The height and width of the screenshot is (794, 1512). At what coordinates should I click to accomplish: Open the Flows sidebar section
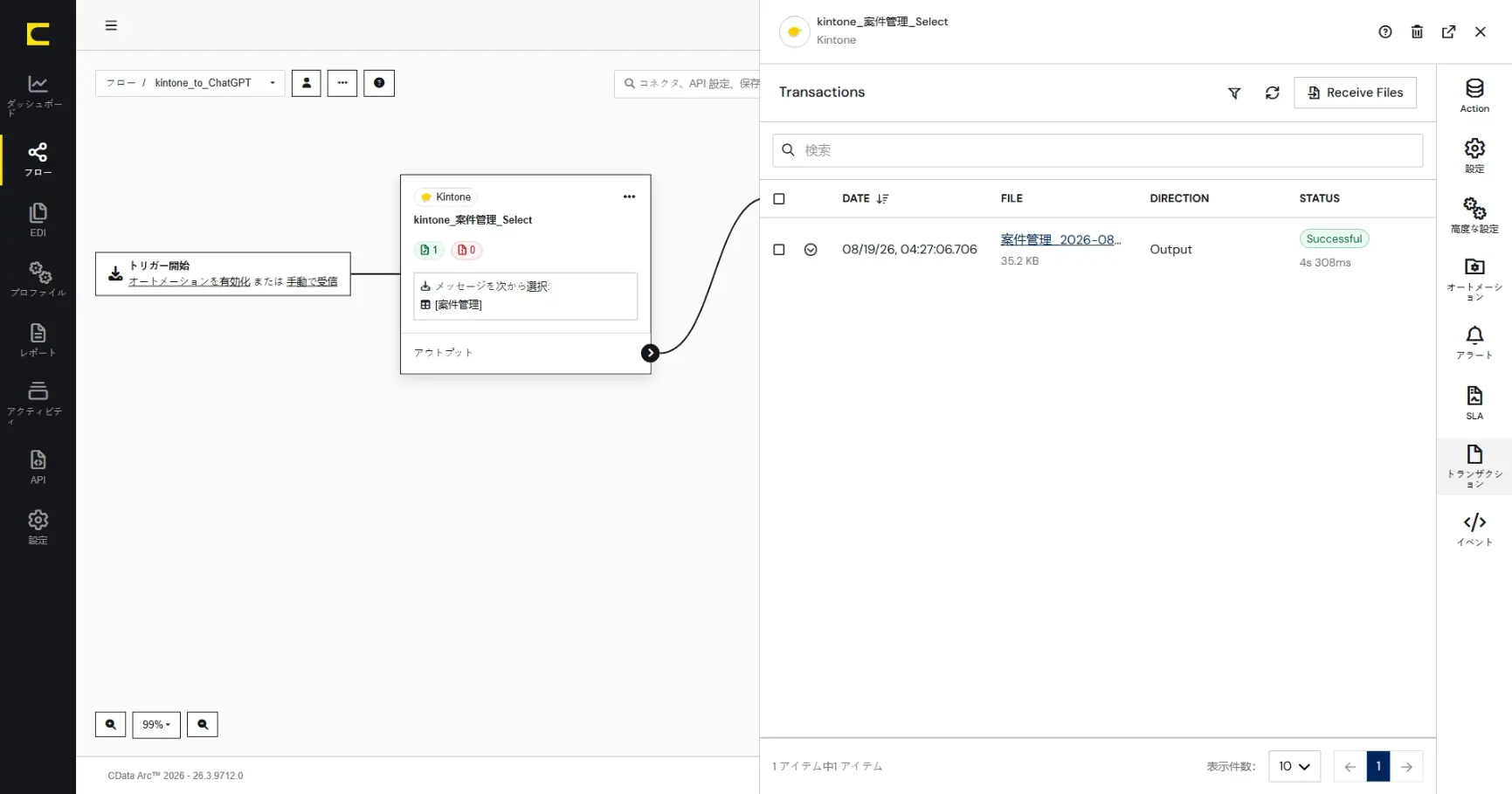38,160
